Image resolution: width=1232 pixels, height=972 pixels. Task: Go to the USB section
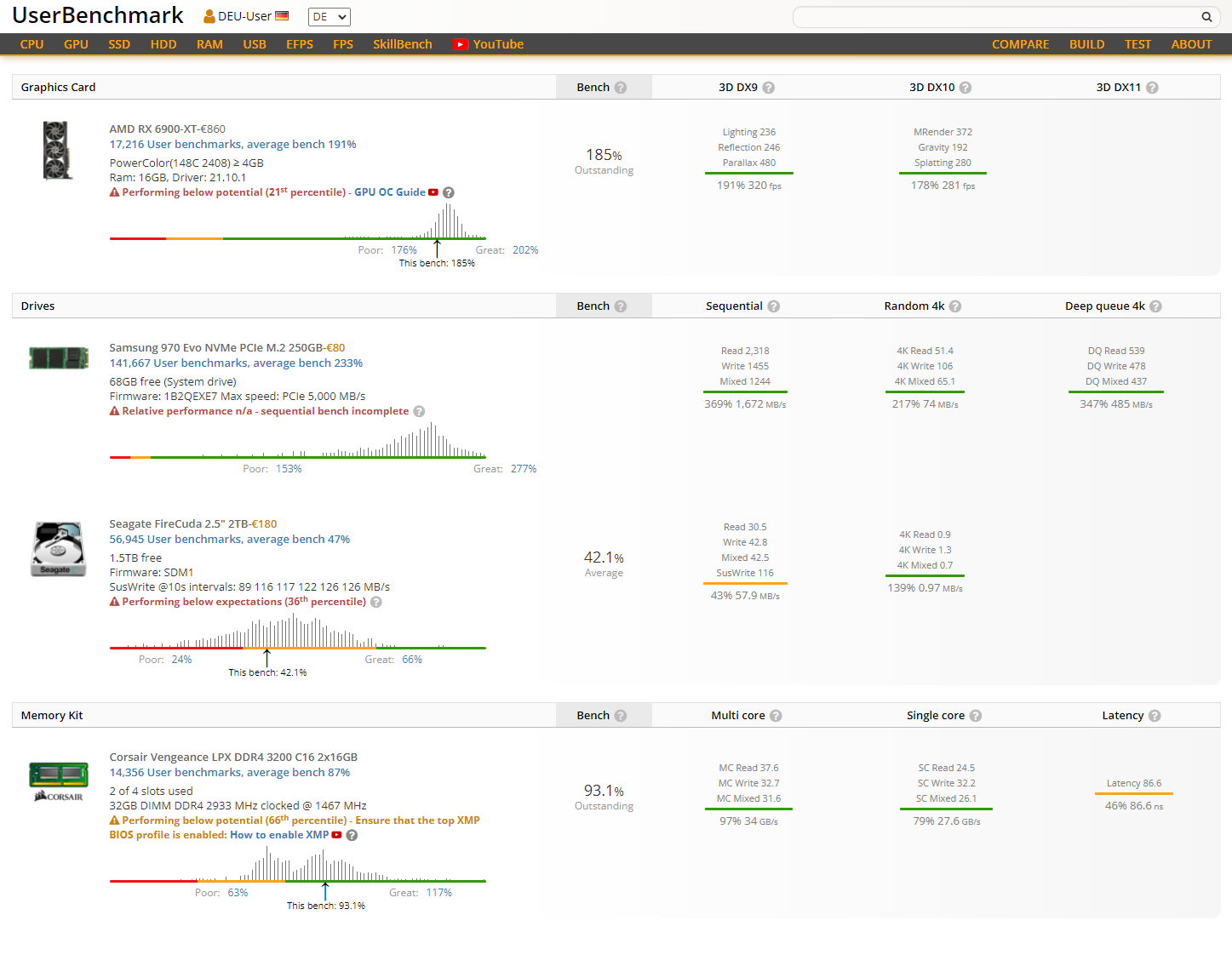click(255, 44)
